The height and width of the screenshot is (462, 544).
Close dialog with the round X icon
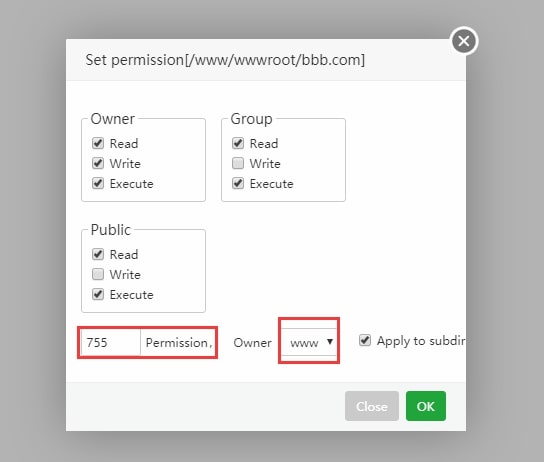464,41
